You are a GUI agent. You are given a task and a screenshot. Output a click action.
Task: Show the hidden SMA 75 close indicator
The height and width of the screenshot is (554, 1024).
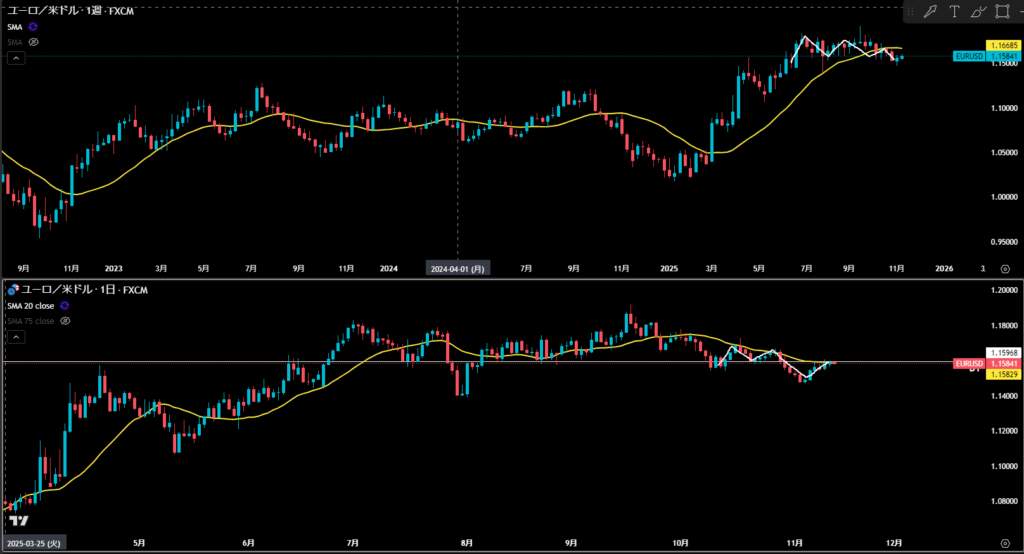(65, 321)
